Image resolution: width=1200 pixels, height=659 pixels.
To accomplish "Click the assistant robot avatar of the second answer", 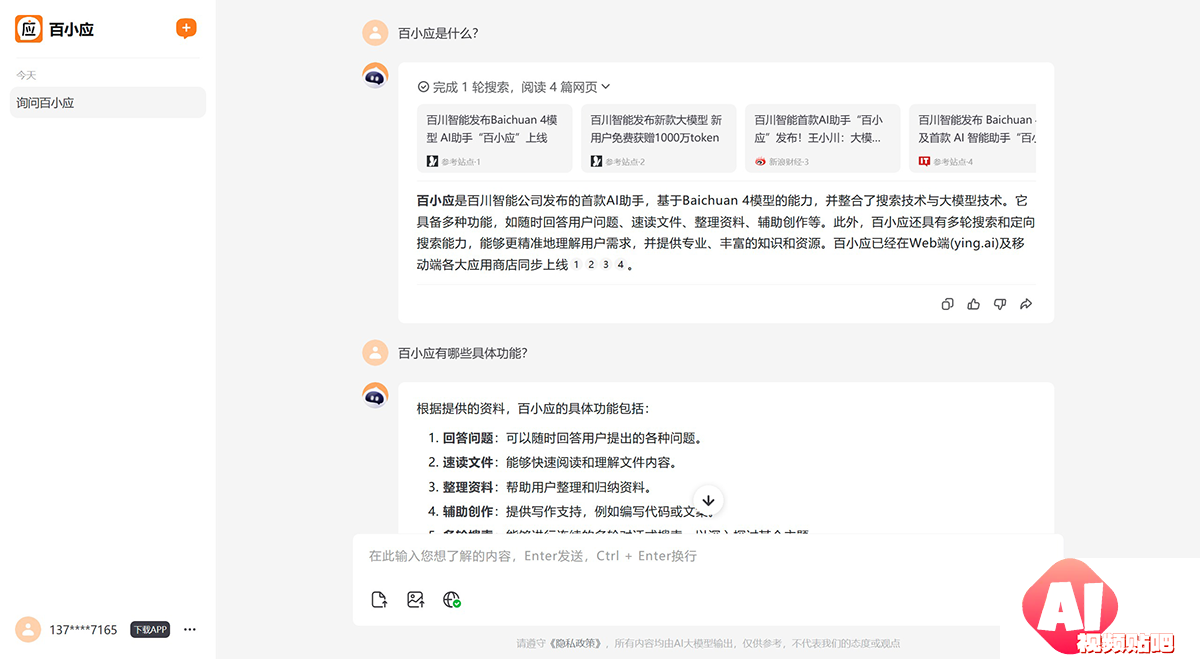I will coord(375,395).
